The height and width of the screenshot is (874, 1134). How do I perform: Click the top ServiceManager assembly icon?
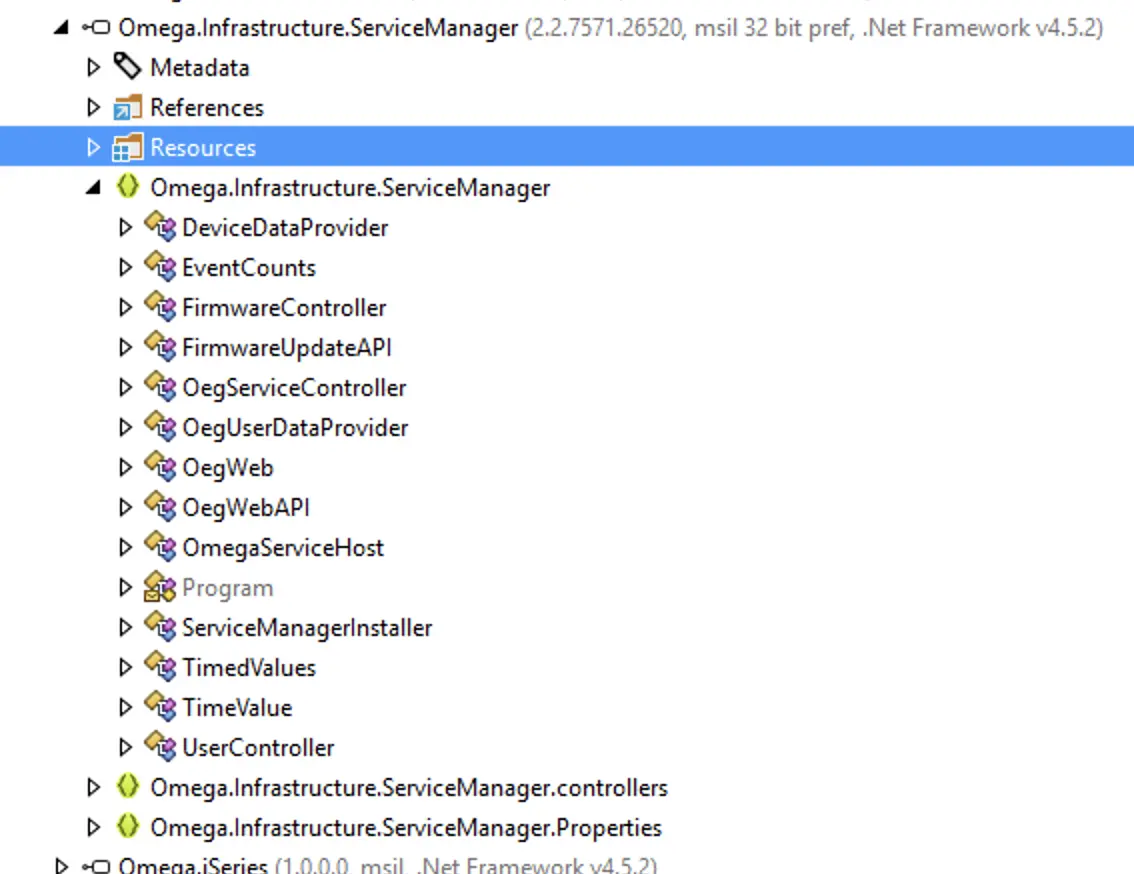(x=95, y=28)
